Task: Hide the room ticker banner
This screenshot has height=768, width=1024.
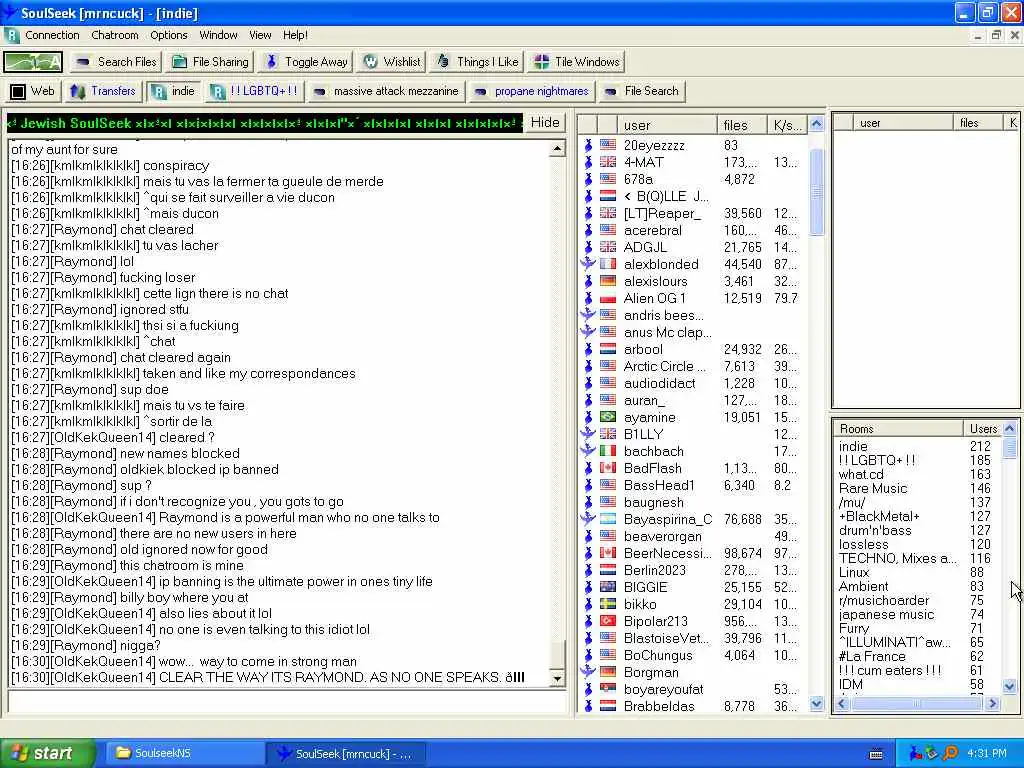Action: [545, 123]
